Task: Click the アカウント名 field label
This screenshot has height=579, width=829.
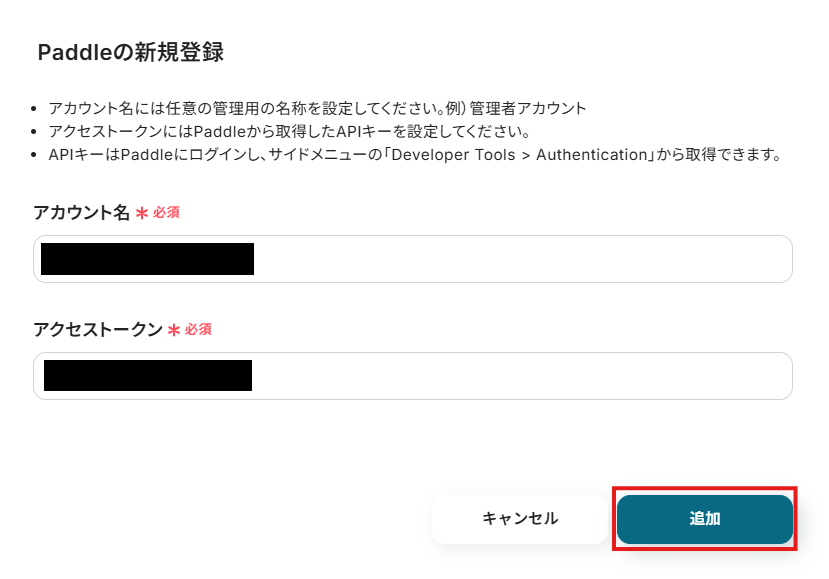Action: pos(82,213)
